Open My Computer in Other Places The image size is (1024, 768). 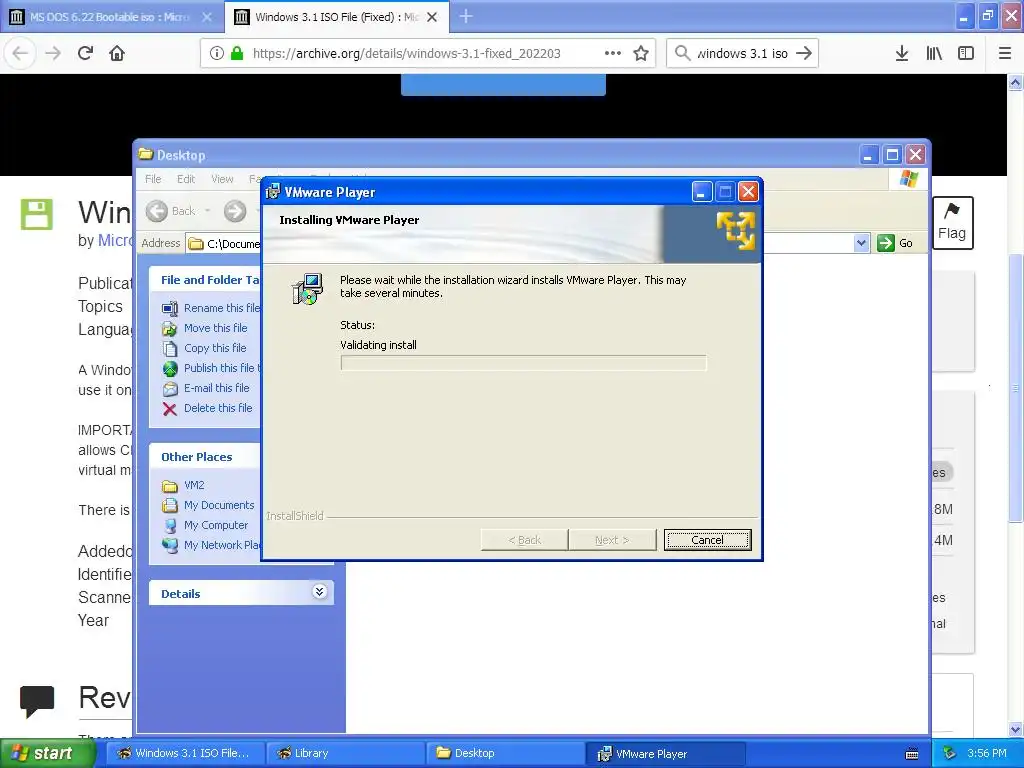tap(216, 525)
